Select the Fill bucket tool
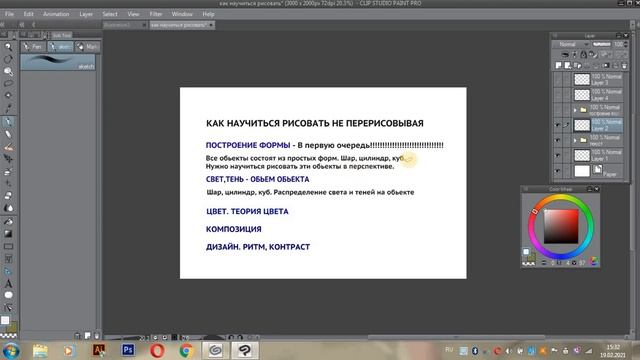 click(8, 222)
